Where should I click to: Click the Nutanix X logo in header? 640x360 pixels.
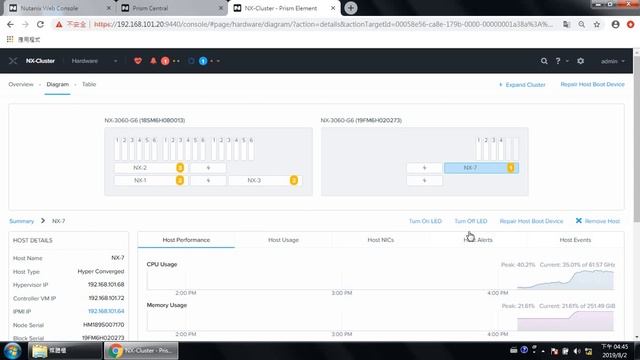(13, 61)
